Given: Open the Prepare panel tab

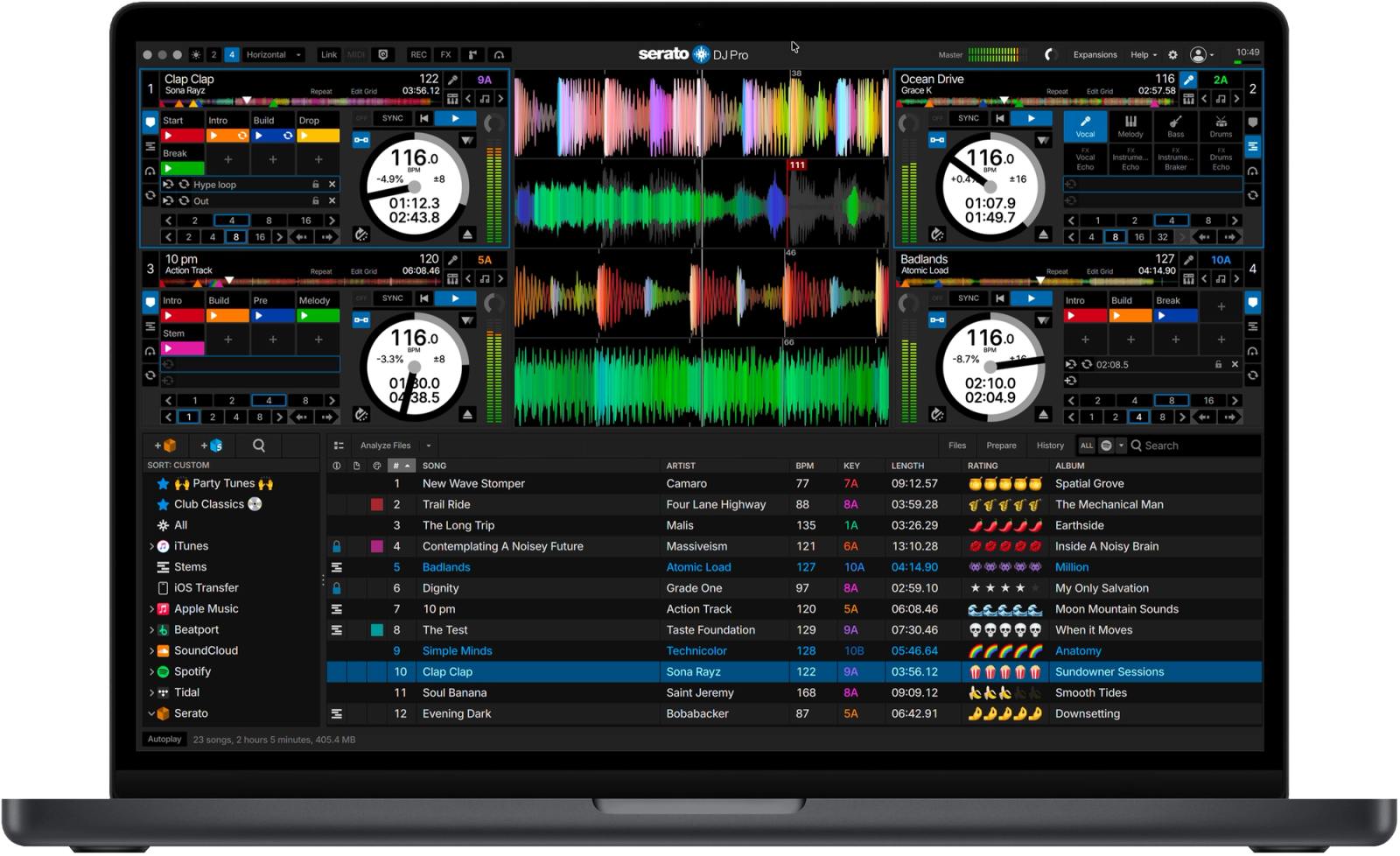Looking at the screenshot, I should [1002, 446].
